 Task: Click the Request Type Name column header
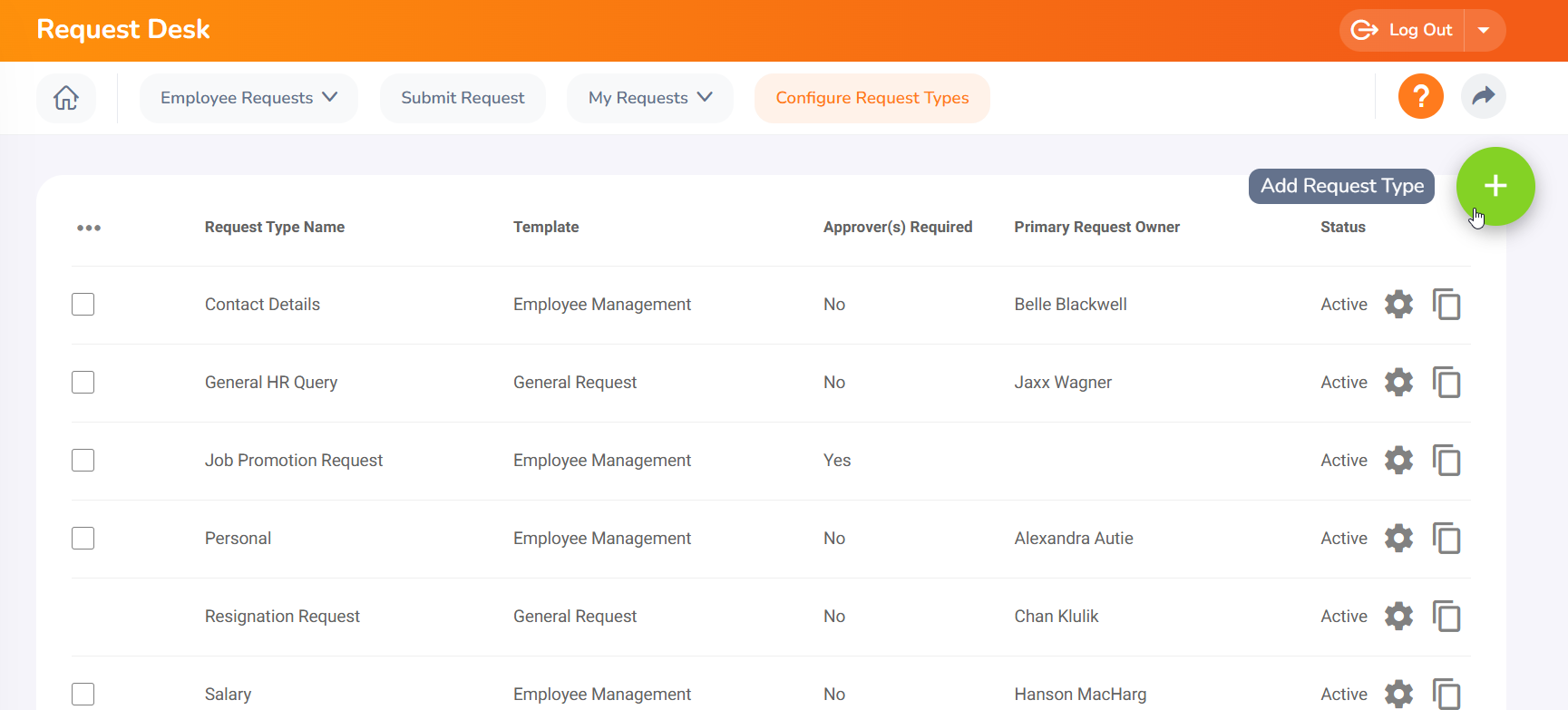pyautogui.click(x=274, y=227)
